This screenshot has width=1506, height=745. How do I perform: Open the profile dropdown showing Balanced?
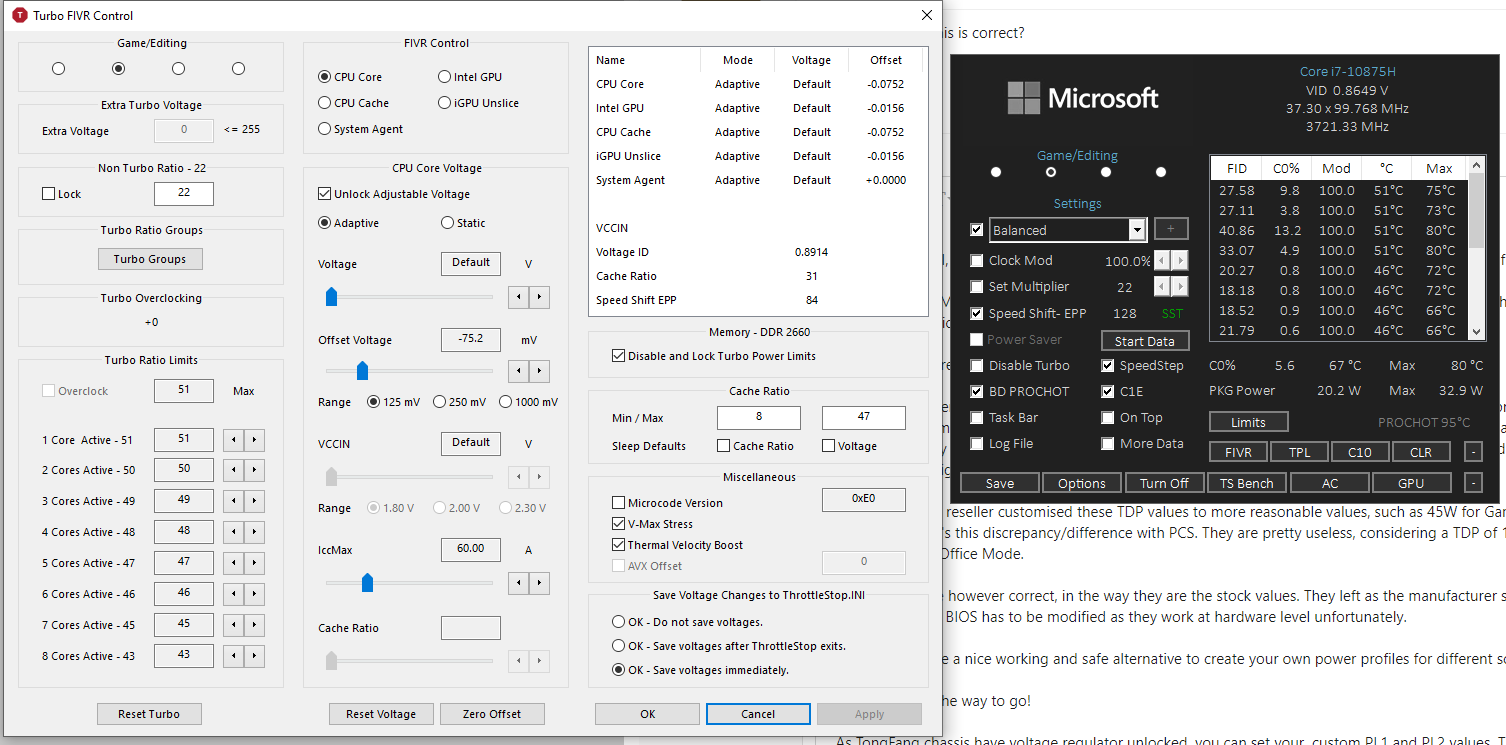[1136, 230]
